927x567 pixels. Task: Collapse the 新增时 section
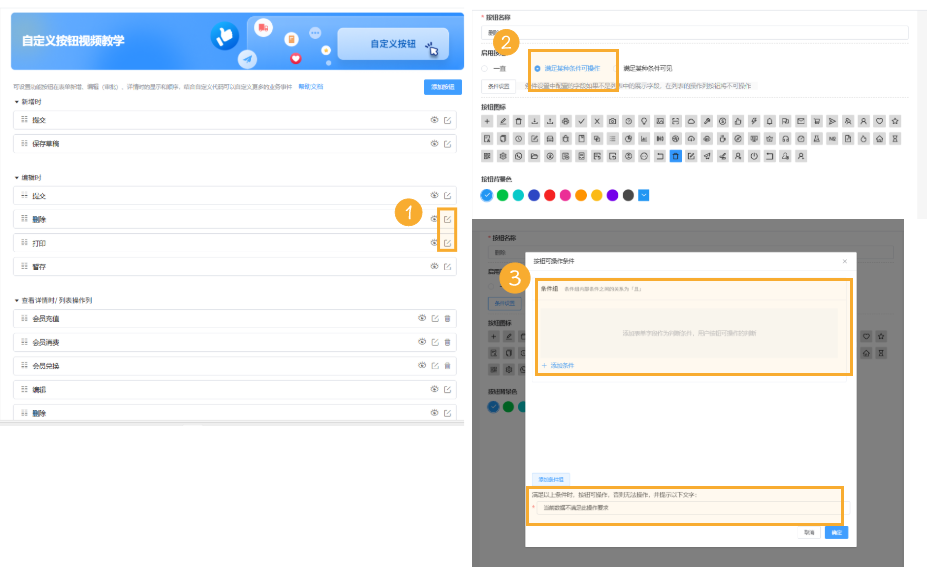click(x=17, y=102)
